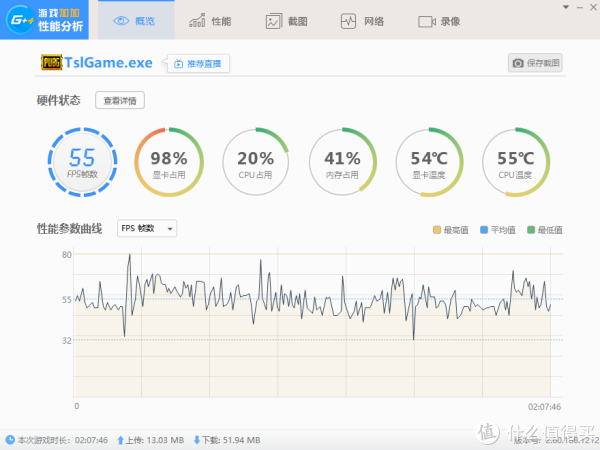The height and width of the screenshot is (450, 600).
Task: Click the 02:07:46 chart end time
Action: pos(544,407)
